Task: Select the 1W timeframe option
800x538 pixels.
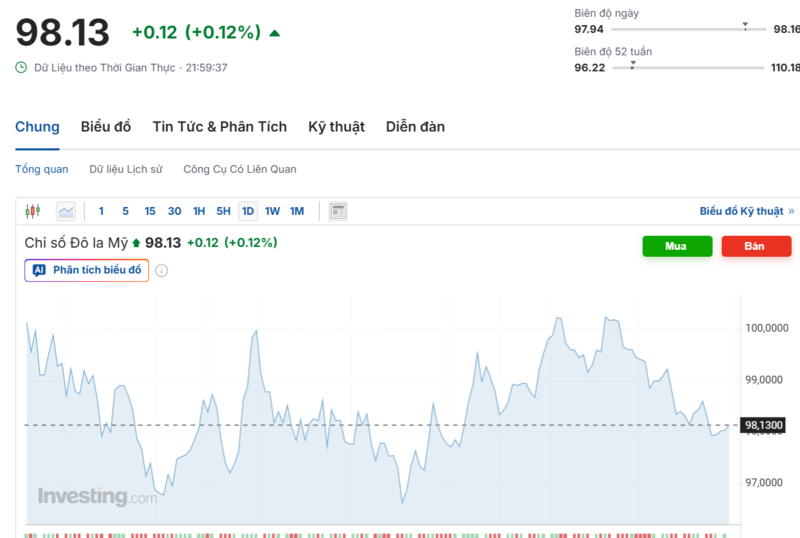Action: [272, 211]
